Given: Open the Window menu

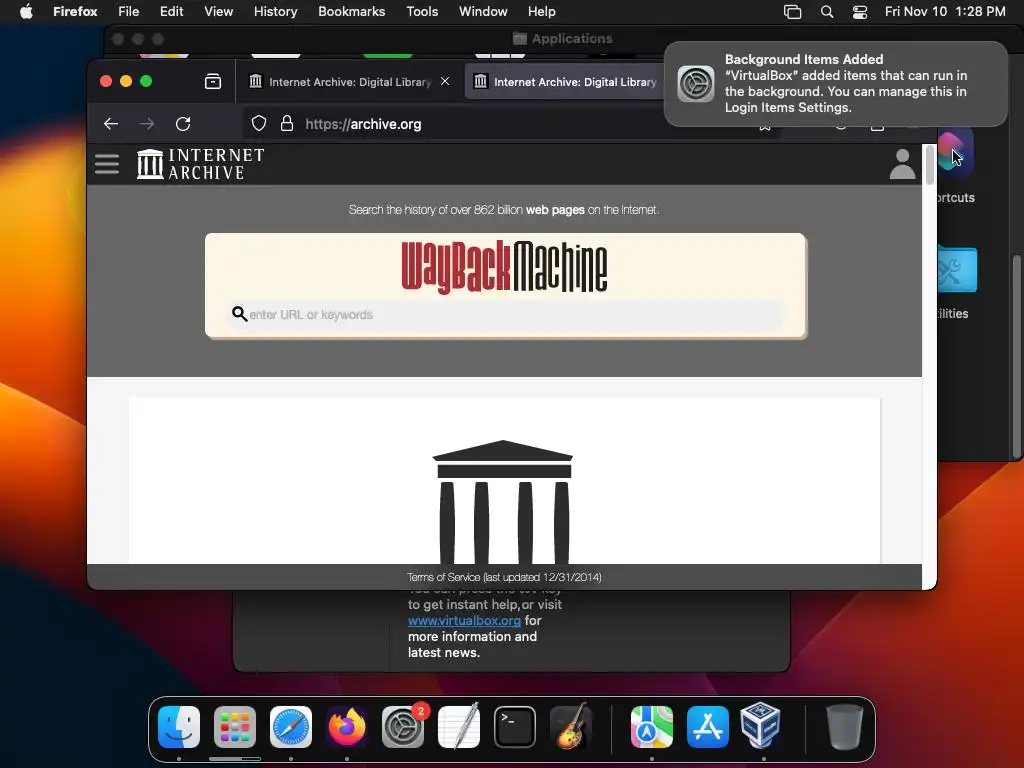Looking at the screenshot, I should point(483,12).
